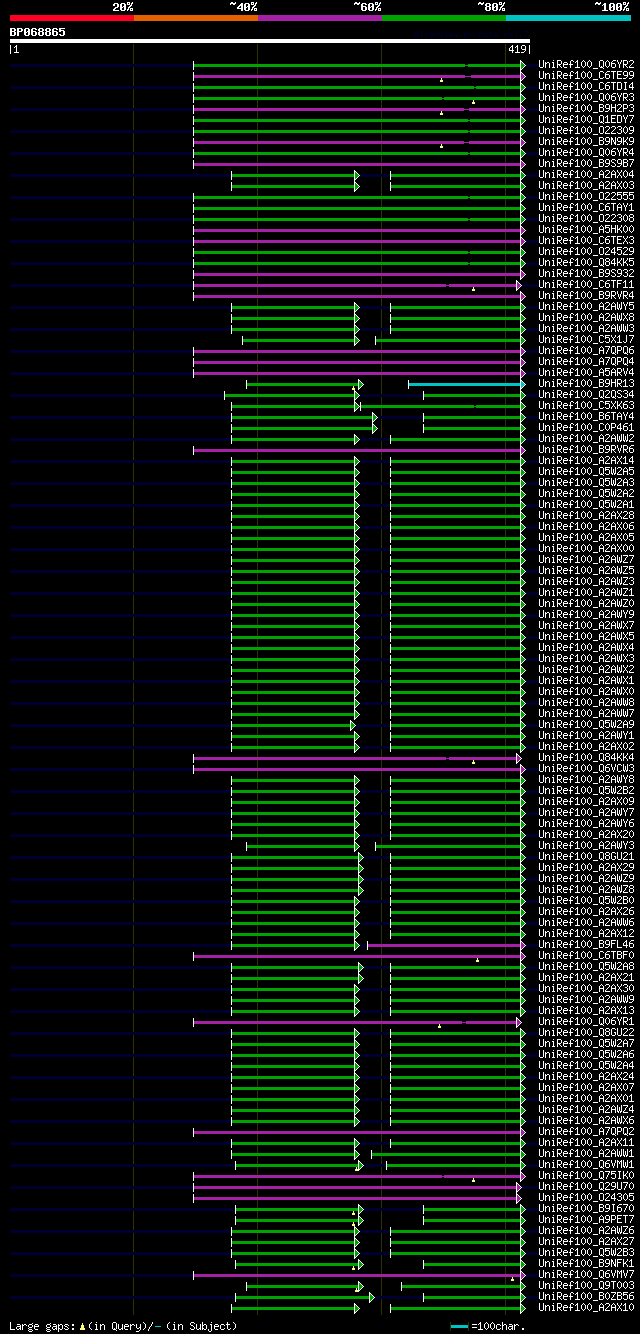The image size is (640, 1334).
Task: Click the white query sequence bar
Action: pyautogui.click(x=269, y=41)
